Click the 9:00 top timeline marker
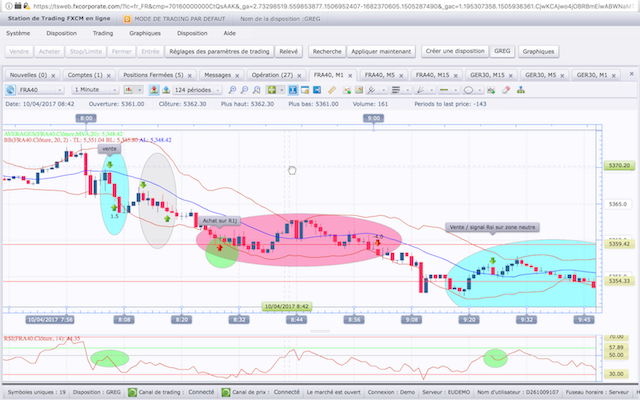 (x=373, y=118)
